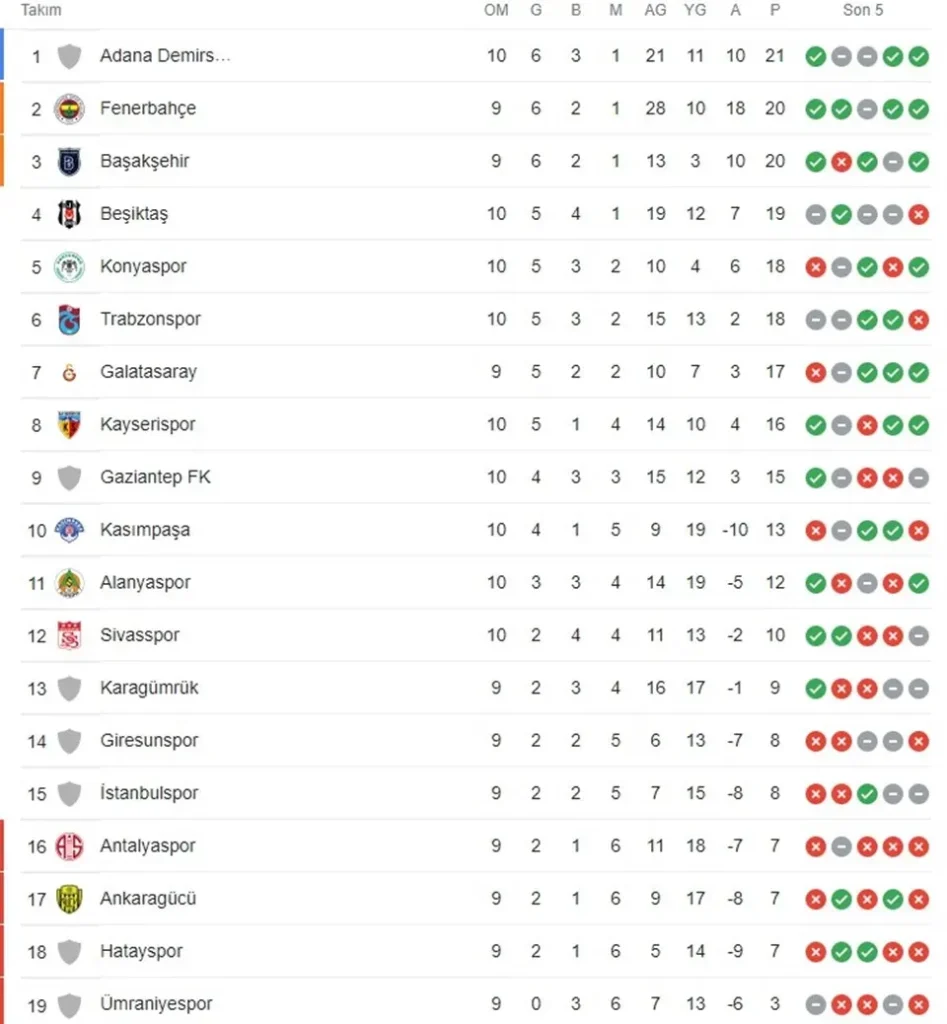
Task: Click the P points column header
Action: [x=775, y=10]
